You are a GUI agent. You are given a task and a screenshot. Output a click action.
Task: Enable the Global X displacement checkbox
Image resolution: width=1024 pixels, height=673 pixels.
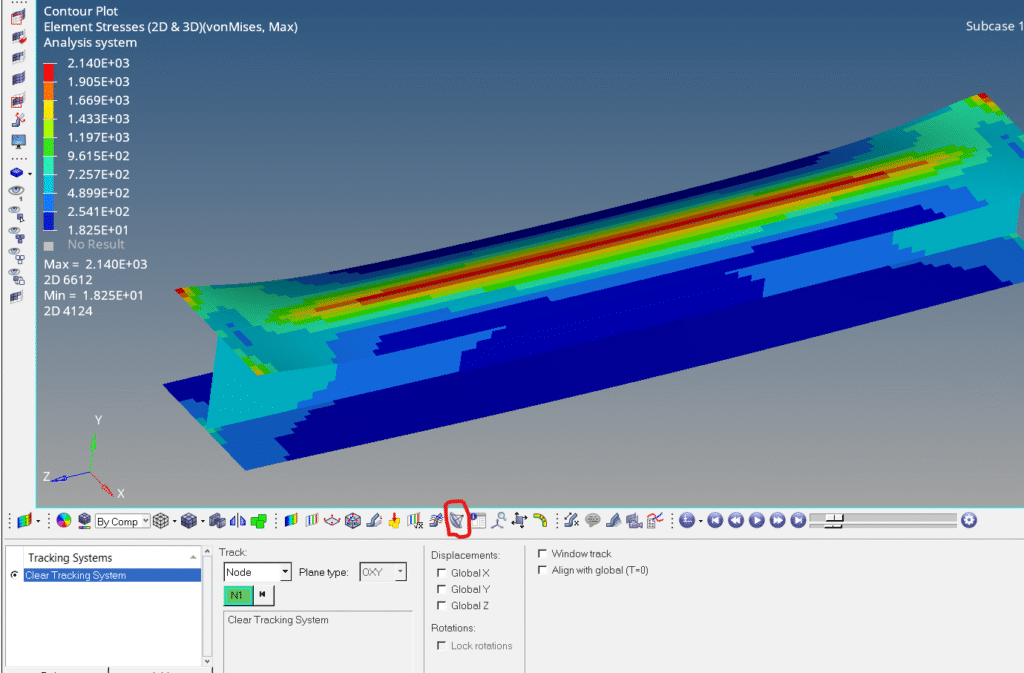(x=443, y=573)
